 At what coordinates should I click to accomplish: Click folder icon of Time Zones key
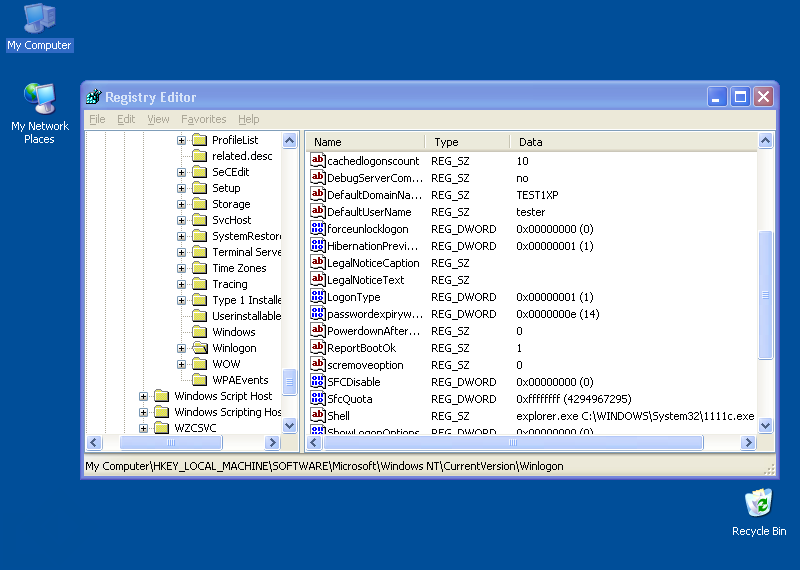point(199,268)
